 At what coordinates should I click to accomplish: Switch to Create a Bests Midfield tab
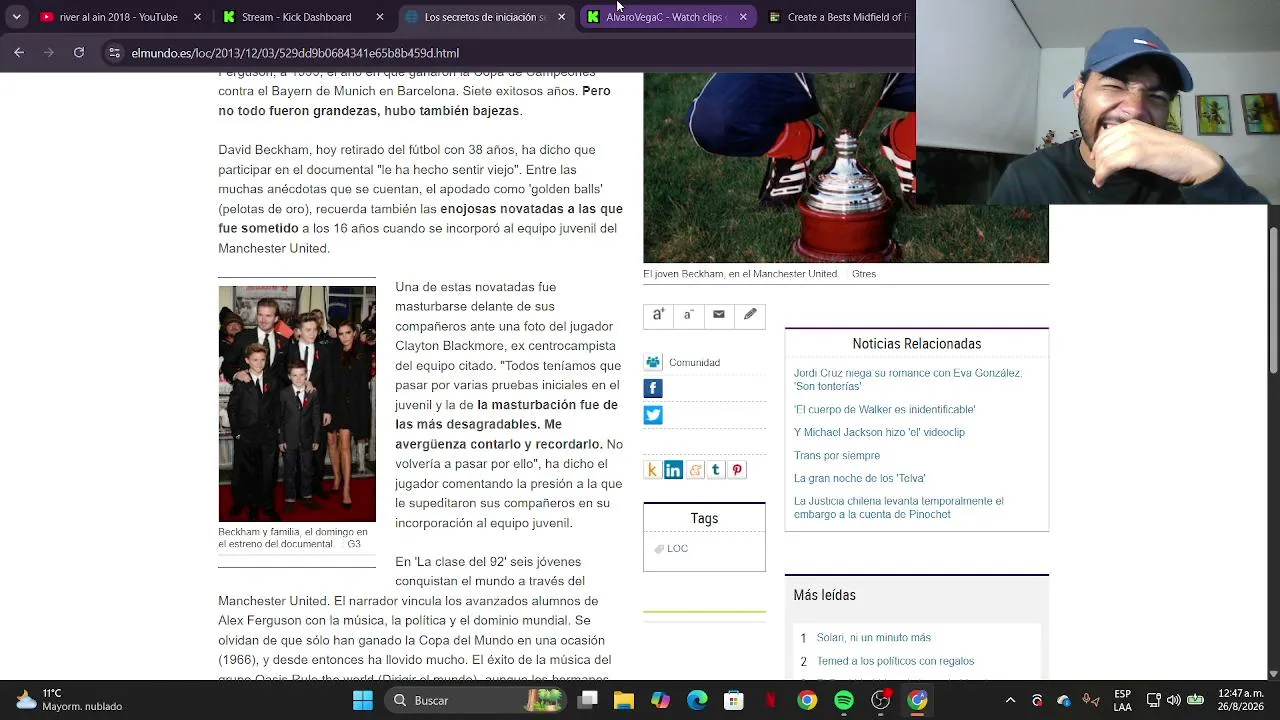[x=838, y=17]
